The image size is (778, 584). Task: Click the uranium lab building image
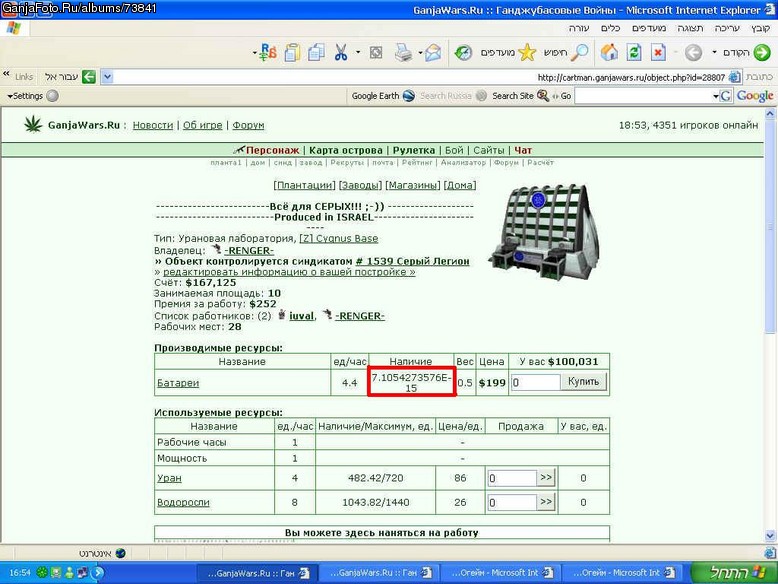point(544,231)
